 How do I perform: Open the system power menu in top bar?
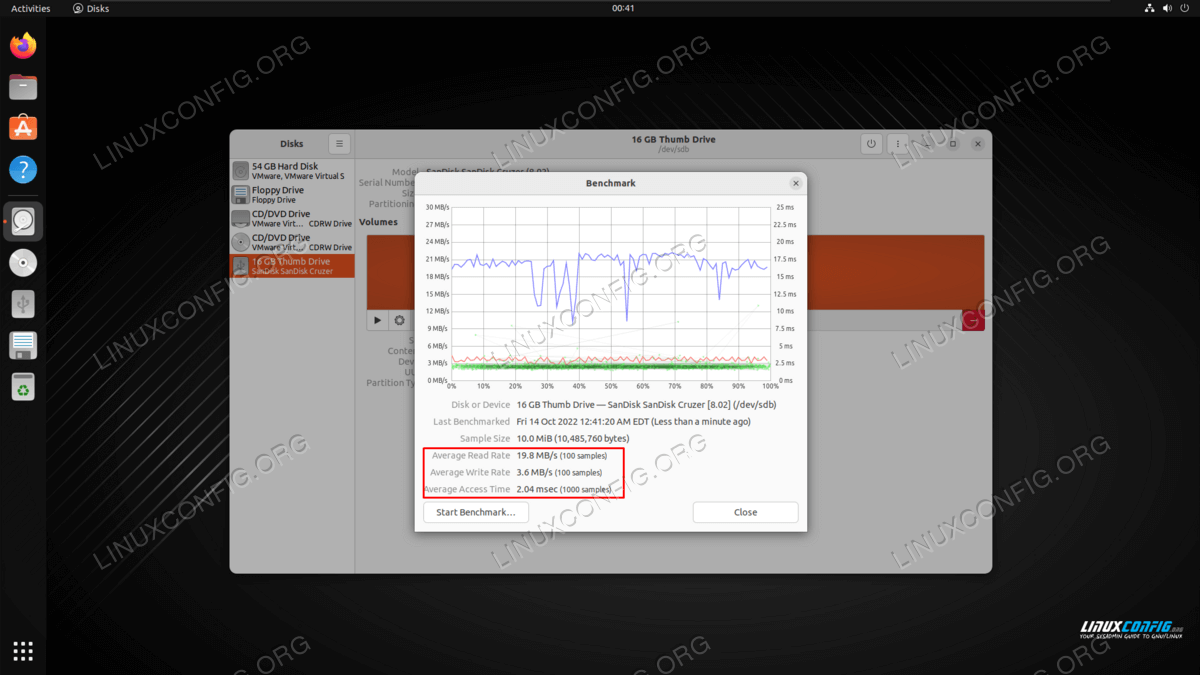(x=1186, y=8)
